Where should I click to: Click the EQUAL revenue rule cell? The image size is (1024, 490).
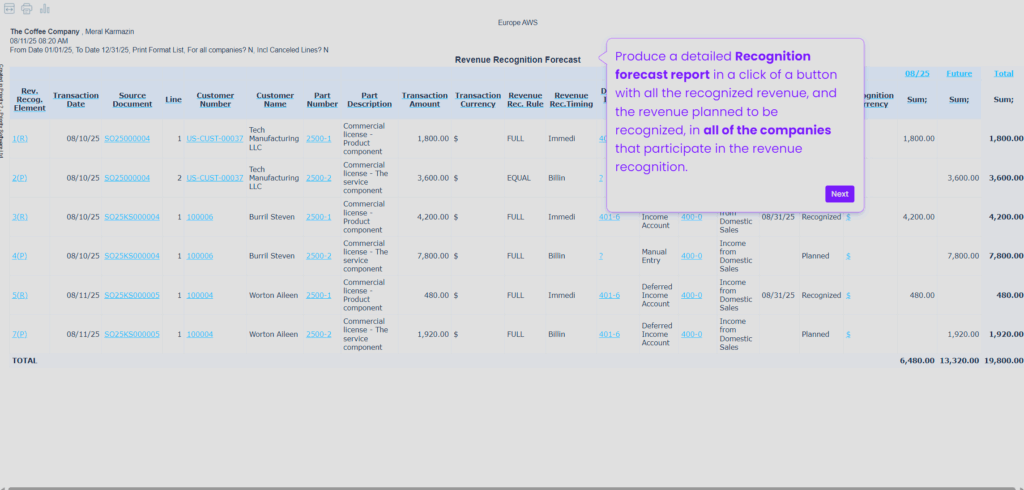[519, 178]
